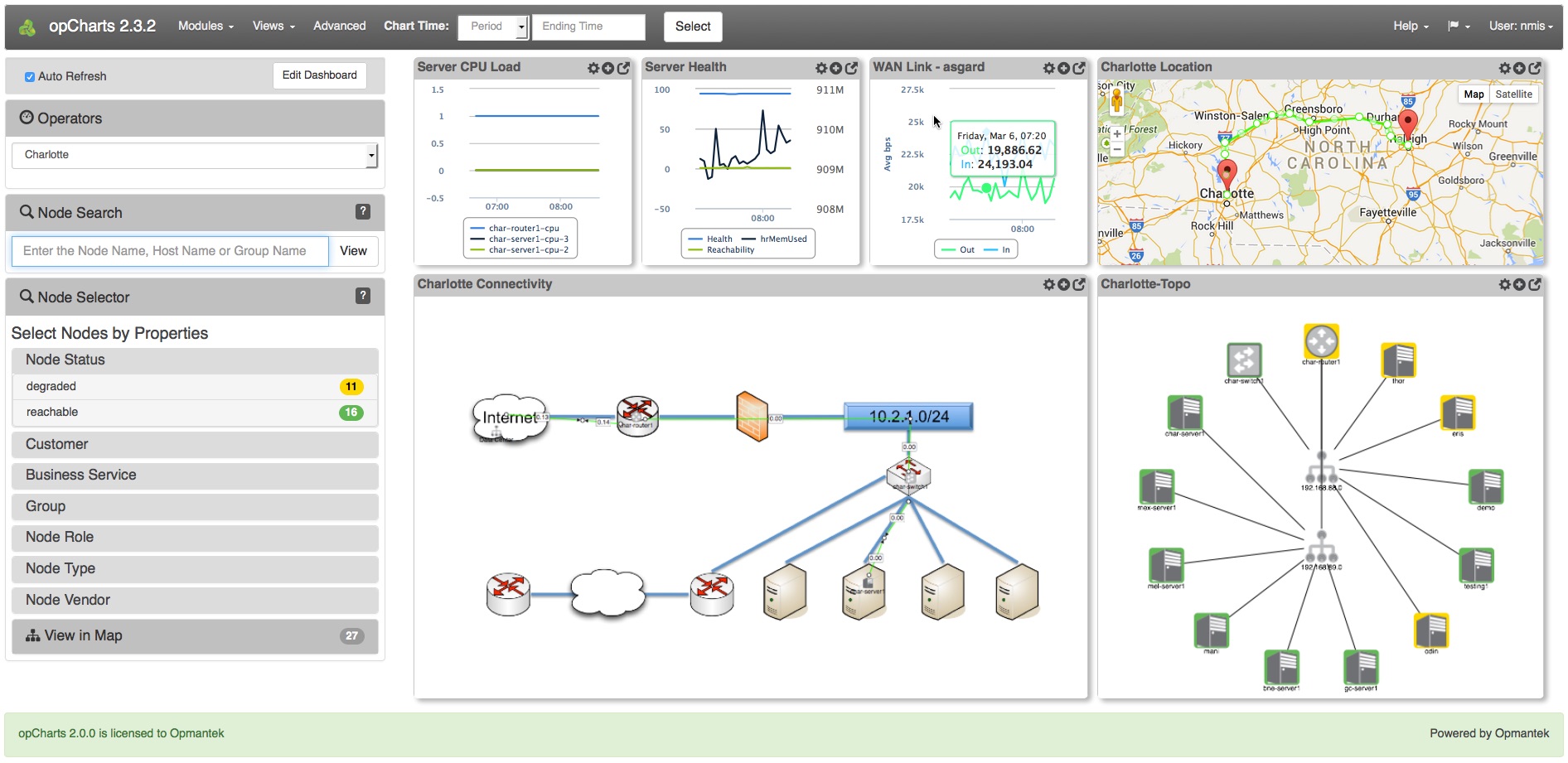
Task: Open gear settings on Charlotte Connectivity panel
Action: point(1049,284)
